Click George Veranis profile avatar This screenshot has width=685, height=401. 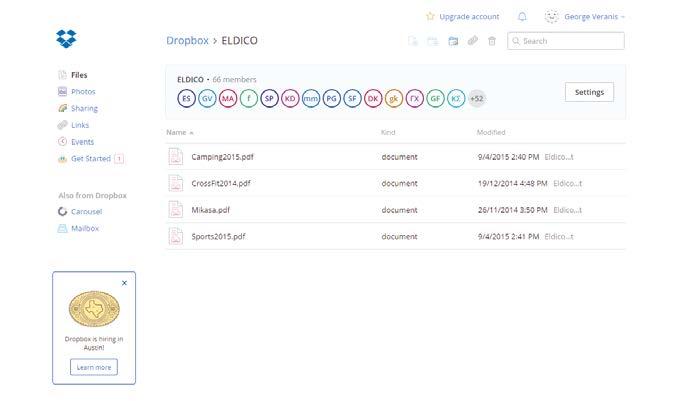[551, 17]
